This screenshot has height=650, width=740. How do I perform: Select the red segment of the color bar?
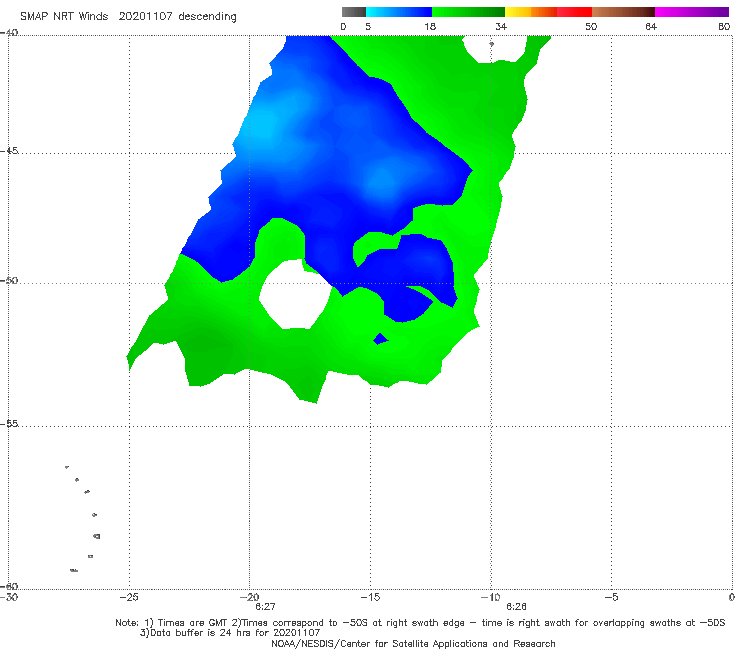tap(575, 12)
